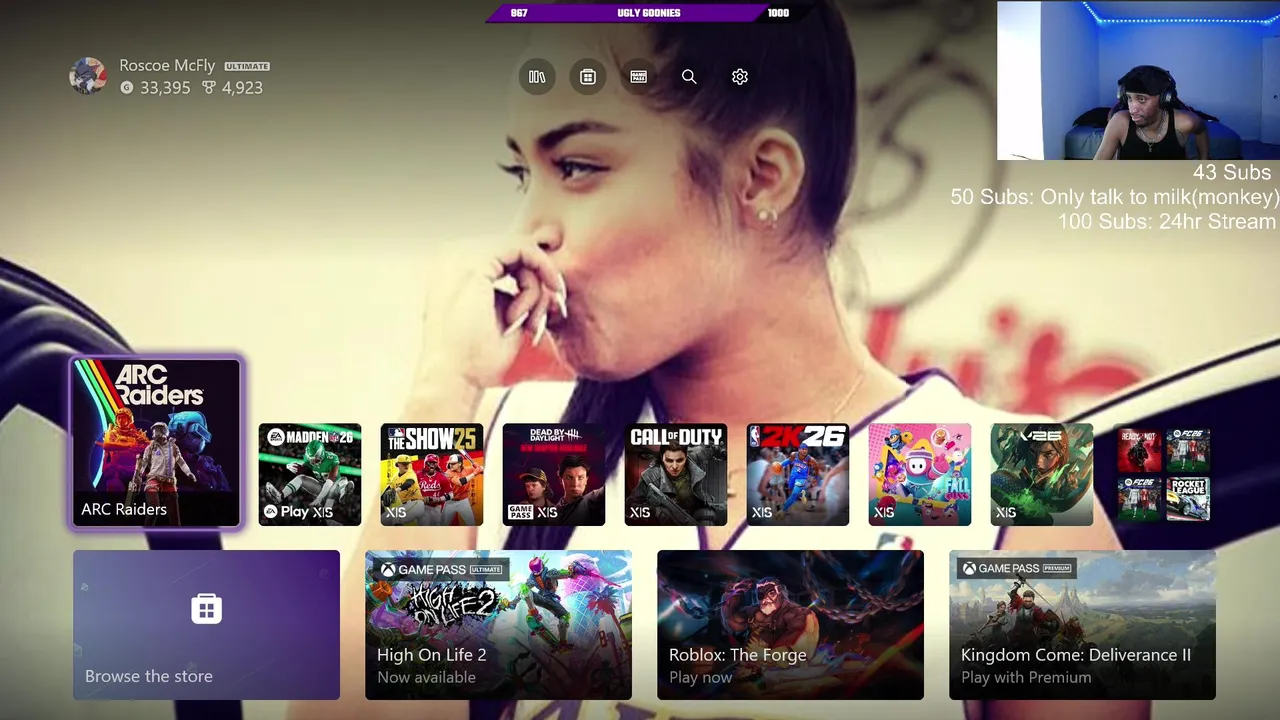Click the Game Pass badge on Dead by Daylight

[x=521, y=511]
